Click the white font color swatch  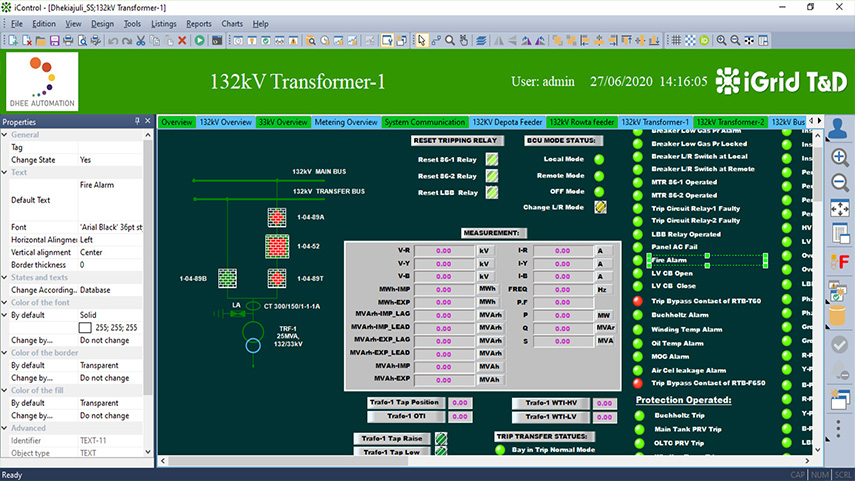pyautogui.click(x=85, y=328)
